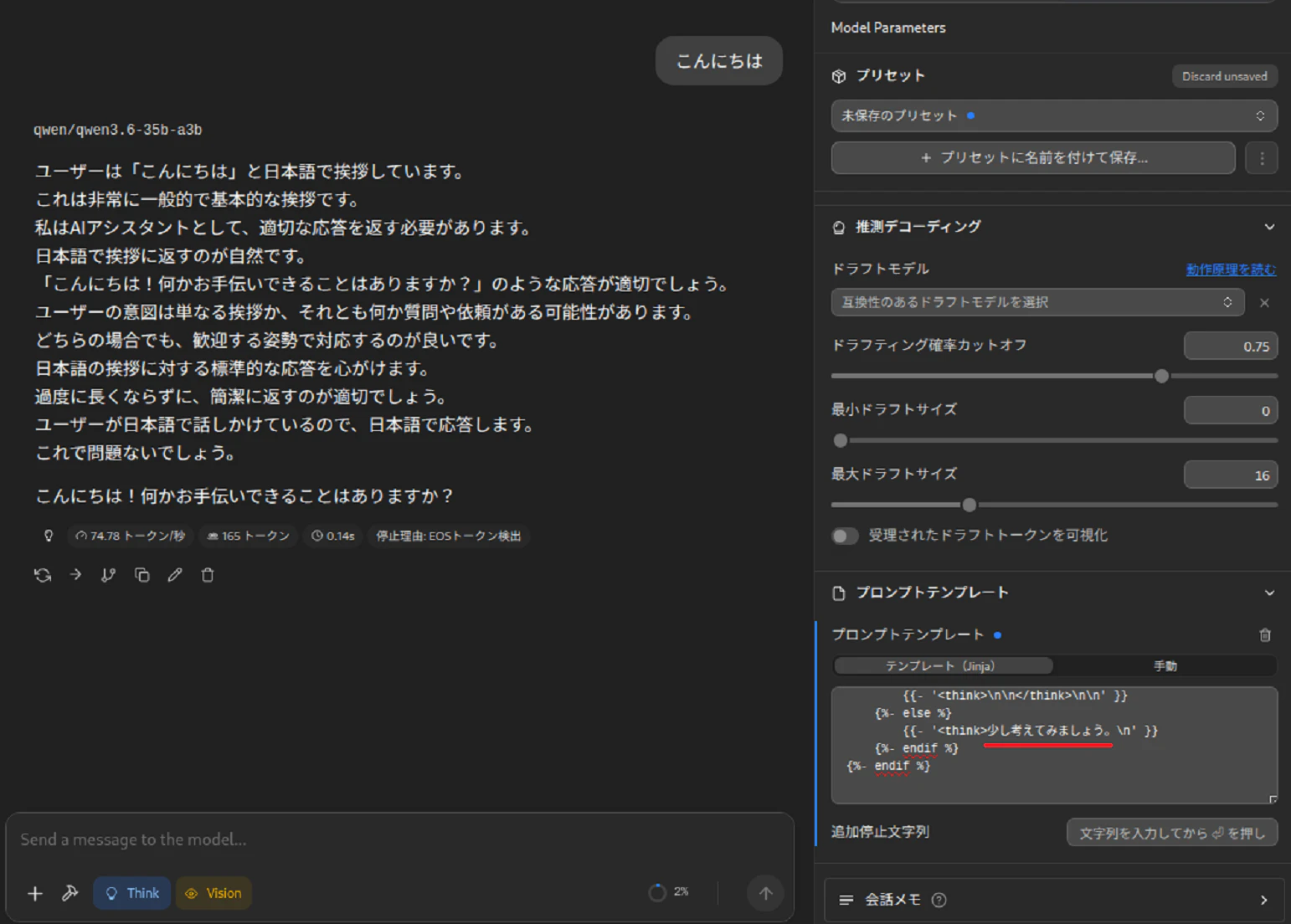The width and height of the screenshot is (1291, 924).
Task: Open the 未保存のプリセット dropdown
Action: (x=1054, y=116)
